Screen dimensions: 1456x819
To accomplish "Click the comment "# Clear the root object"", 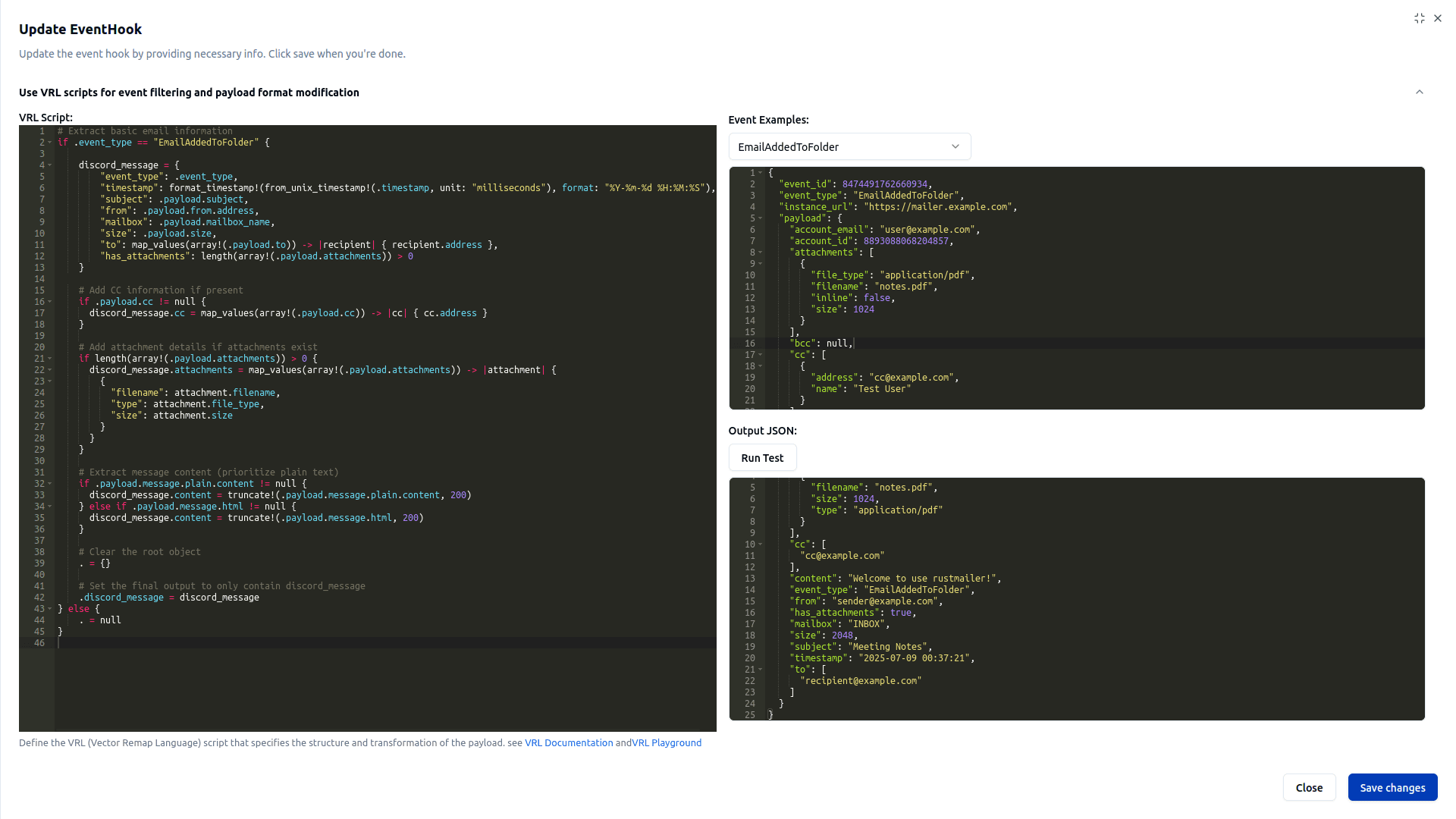I will pos(140,552).
